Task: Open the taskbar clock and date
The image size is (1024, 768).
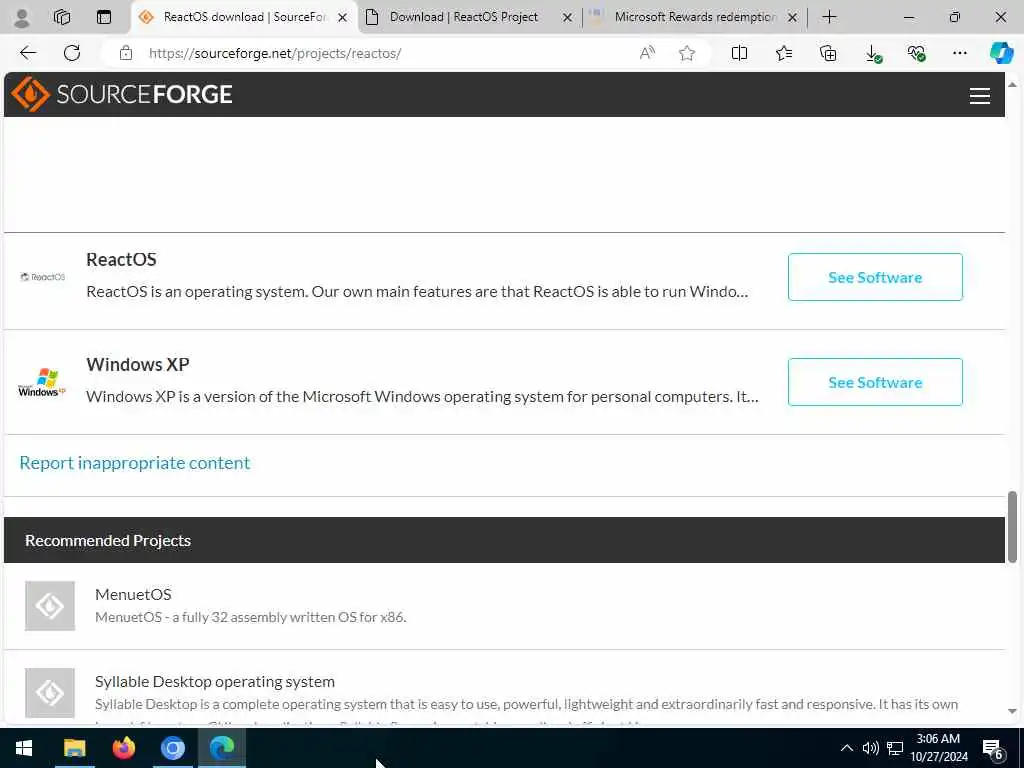Action: point(938,748)
